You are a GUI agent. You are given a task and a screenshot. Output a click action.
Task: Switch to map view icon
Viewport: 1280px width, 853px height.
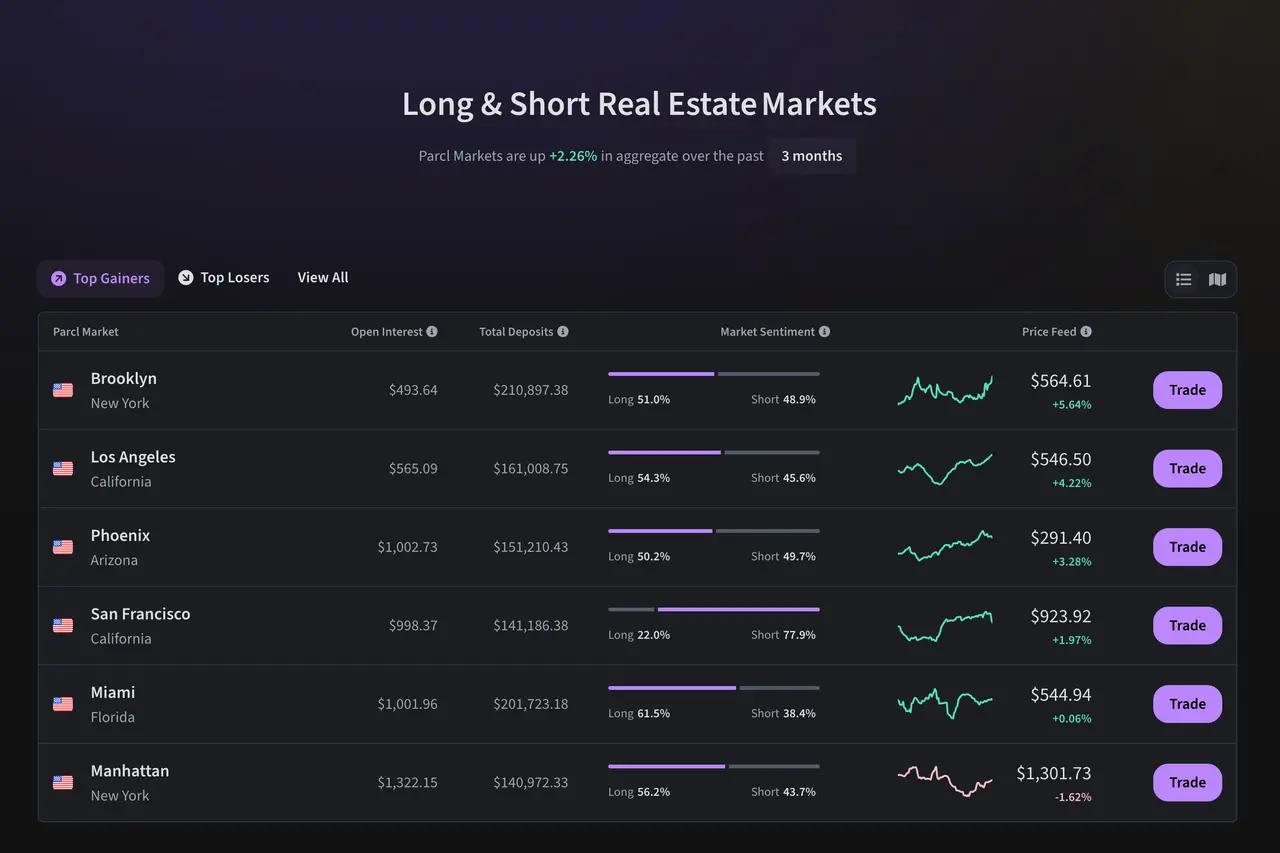pos(1217,280)
